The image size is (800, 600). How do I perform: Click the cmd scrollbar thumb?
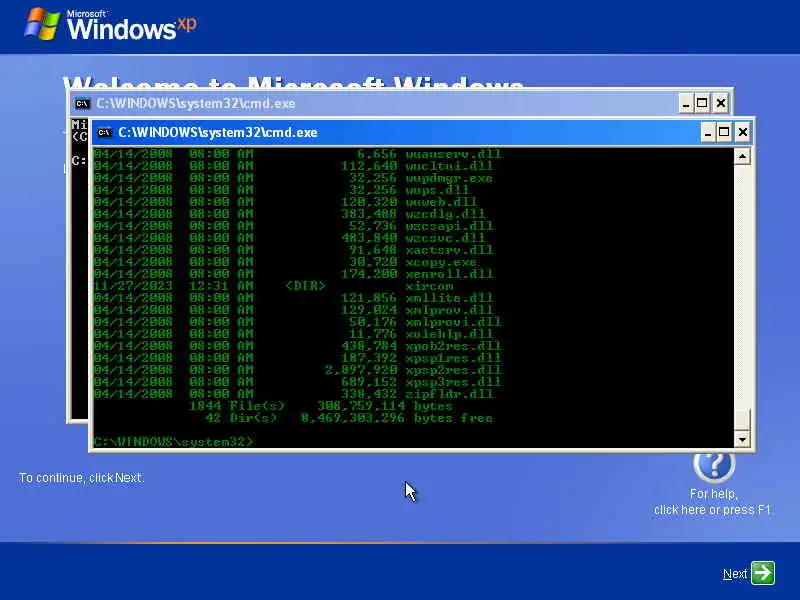742,419
